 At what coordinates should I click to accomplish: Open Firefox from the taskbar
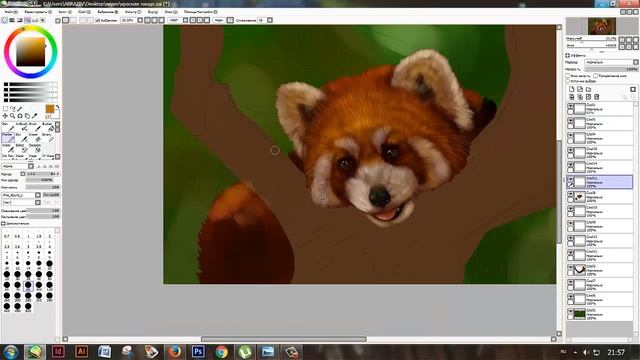tap(175, 351)
